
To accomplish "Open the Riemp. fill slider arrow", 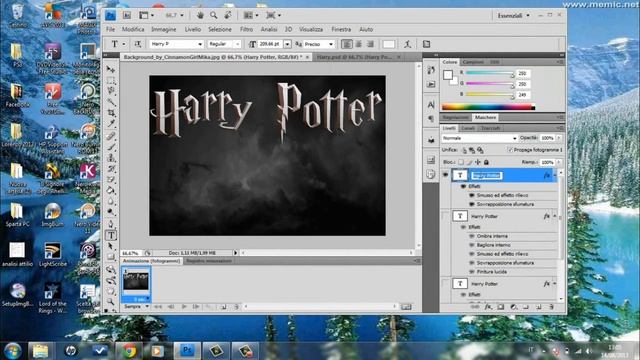I will pos(559,162).
